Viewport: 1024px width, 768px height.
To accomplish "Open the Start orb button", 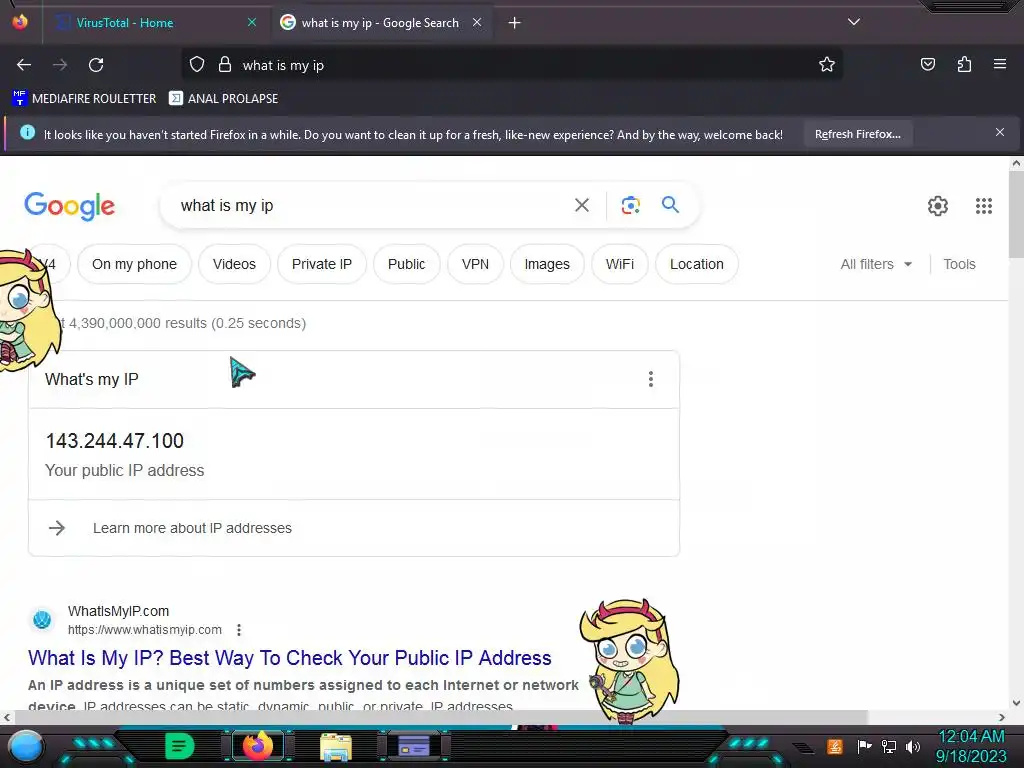I will 26,747.
